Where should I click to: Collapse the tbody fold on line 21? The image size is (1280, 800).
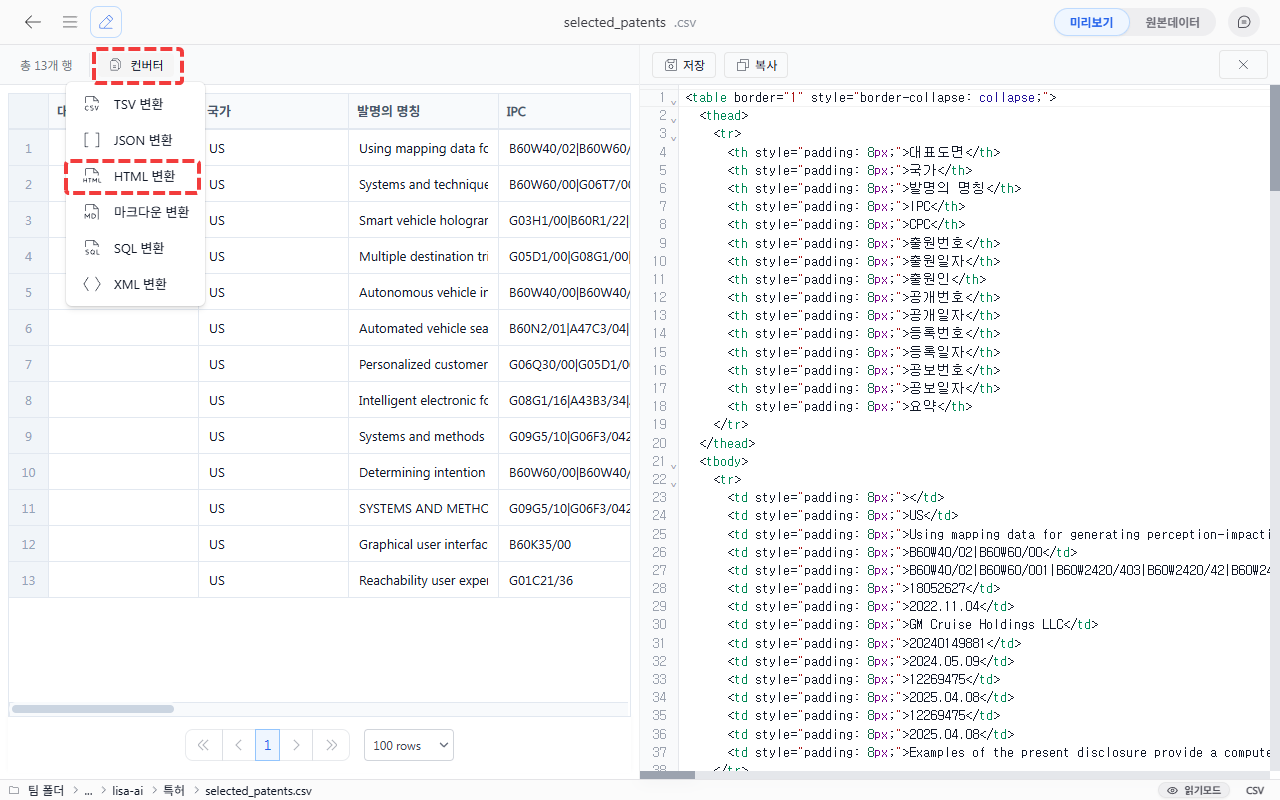(673, 464)
